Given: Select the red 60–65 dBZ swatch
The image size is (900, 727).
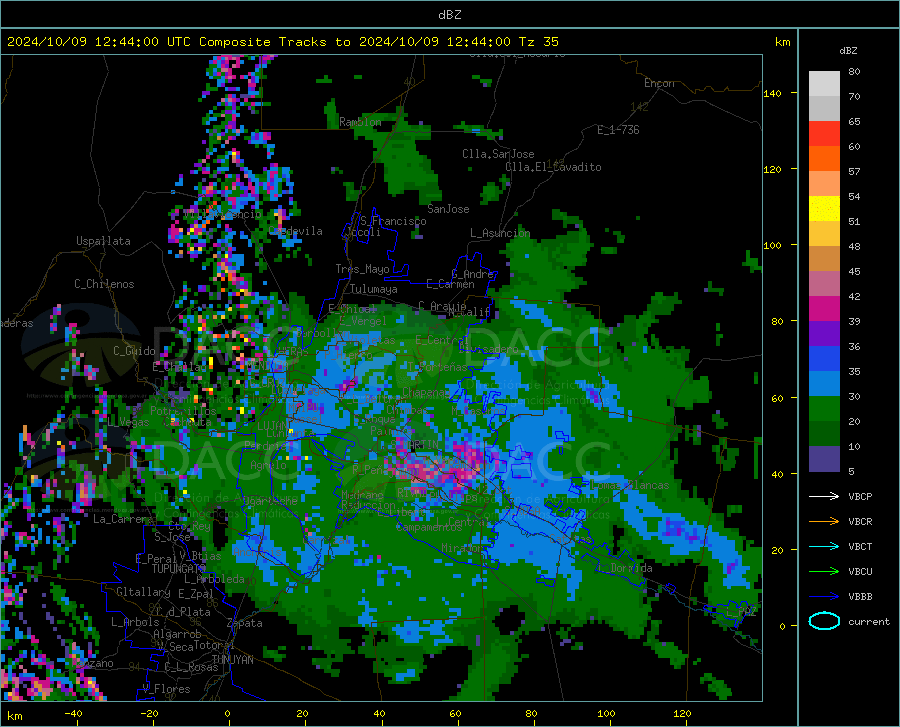Looking at the screenshot, I should click(x=824, y=134).
